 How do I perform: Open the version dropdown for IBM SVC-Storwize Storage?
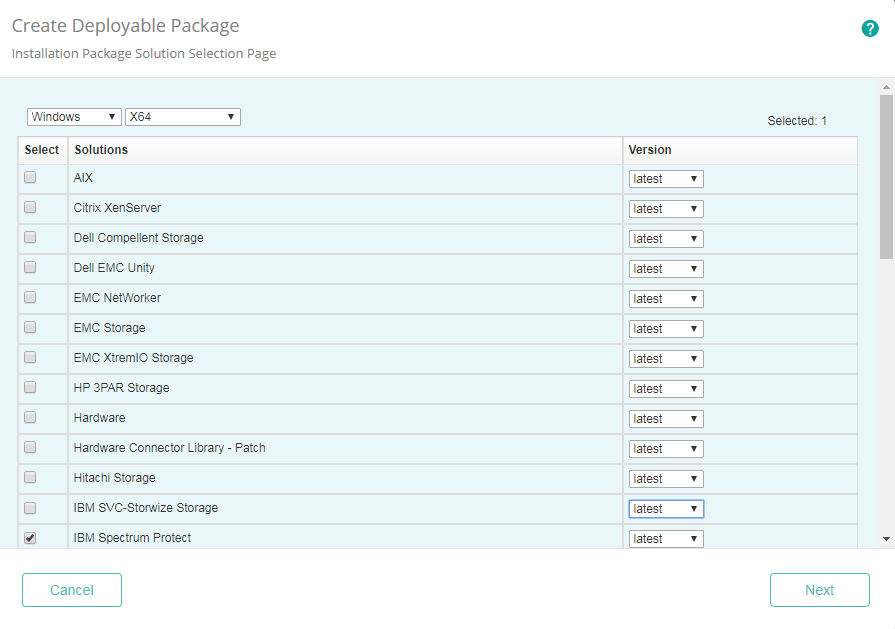click(x=665, y=508)
